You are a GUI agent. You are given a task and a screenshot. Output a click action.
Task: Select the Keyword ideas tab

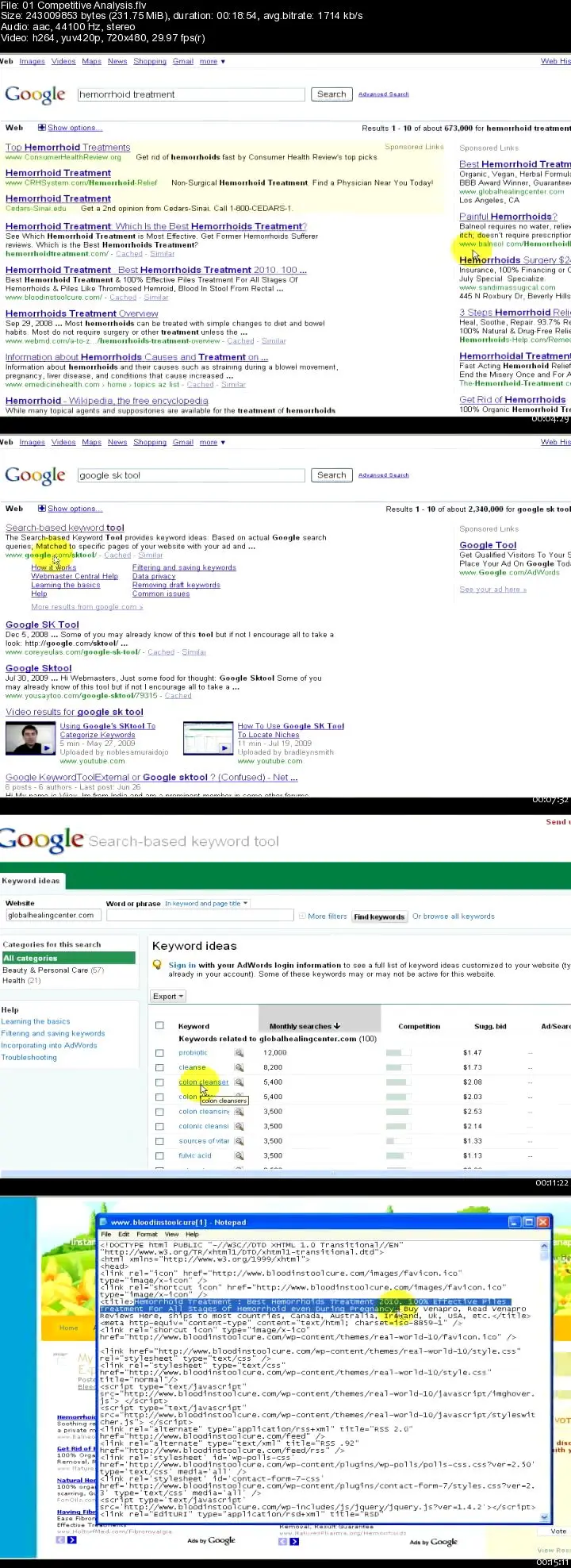pos(31,881)
